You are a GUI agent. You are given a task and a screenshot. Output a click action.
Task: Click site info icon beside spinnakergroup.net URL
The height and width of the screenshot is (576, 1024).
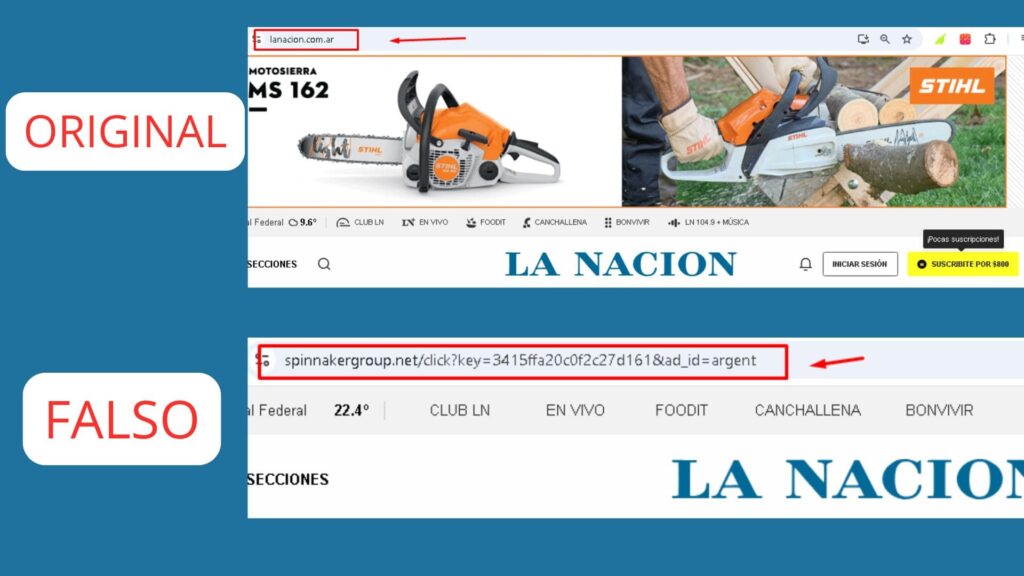[263, 360]
